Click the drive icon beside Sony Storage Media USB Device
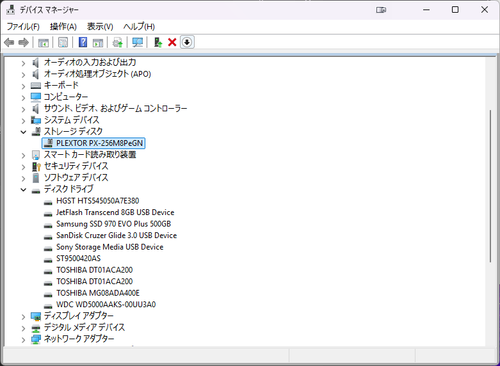500x366 pixels. point(48,248)
